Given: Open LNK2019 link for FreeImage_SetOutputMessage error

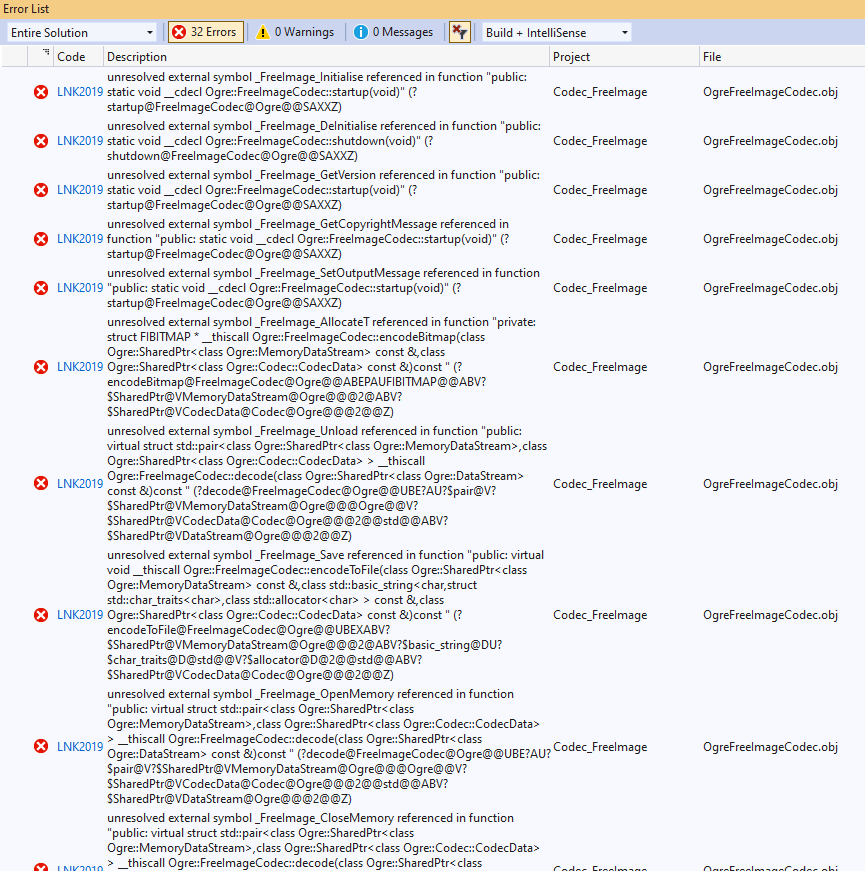Looking at the screenshot, I should tap(80, 288).
